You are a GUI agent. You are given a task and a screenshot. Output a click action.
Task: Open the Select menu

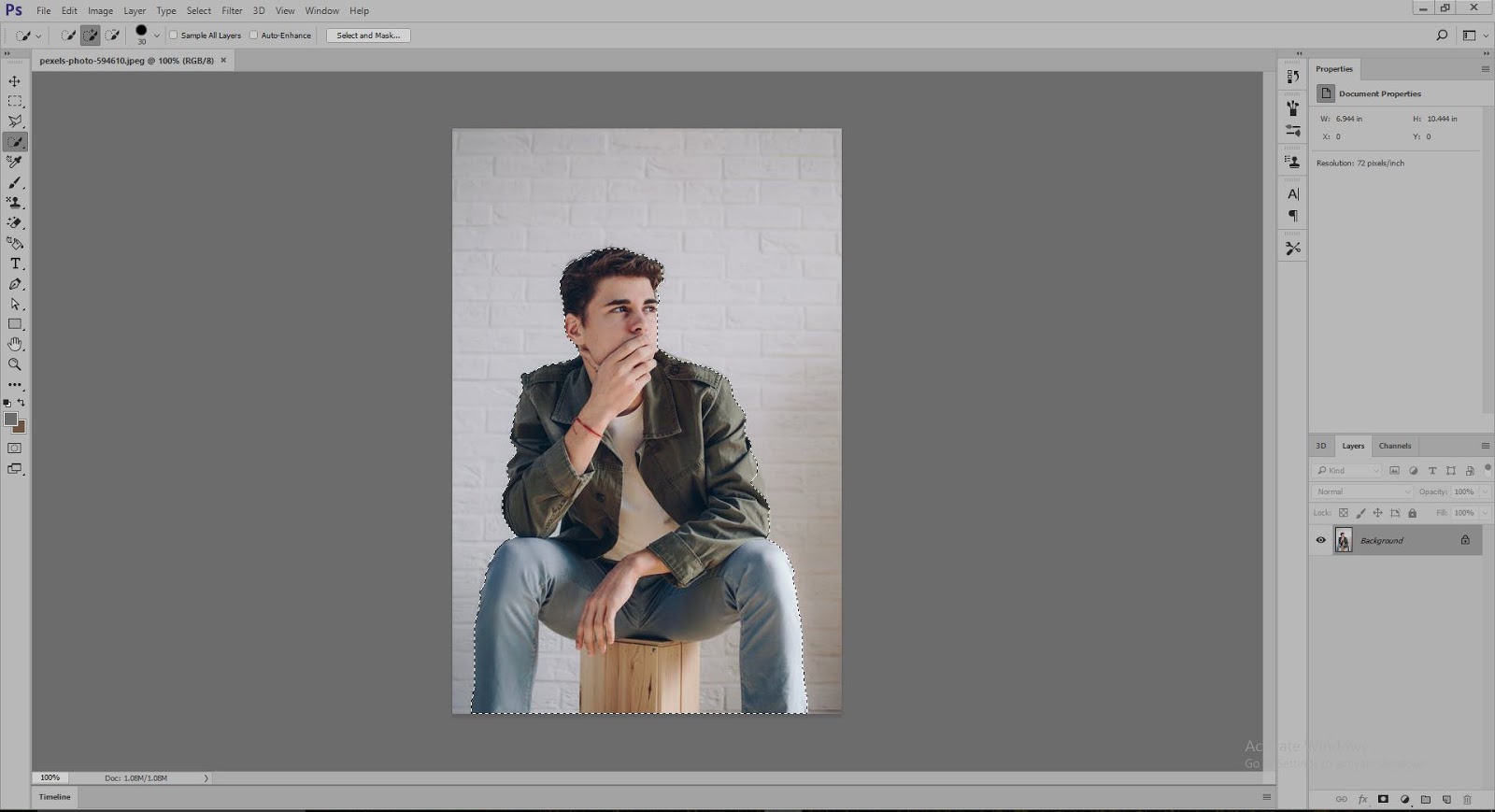(199, 10)
